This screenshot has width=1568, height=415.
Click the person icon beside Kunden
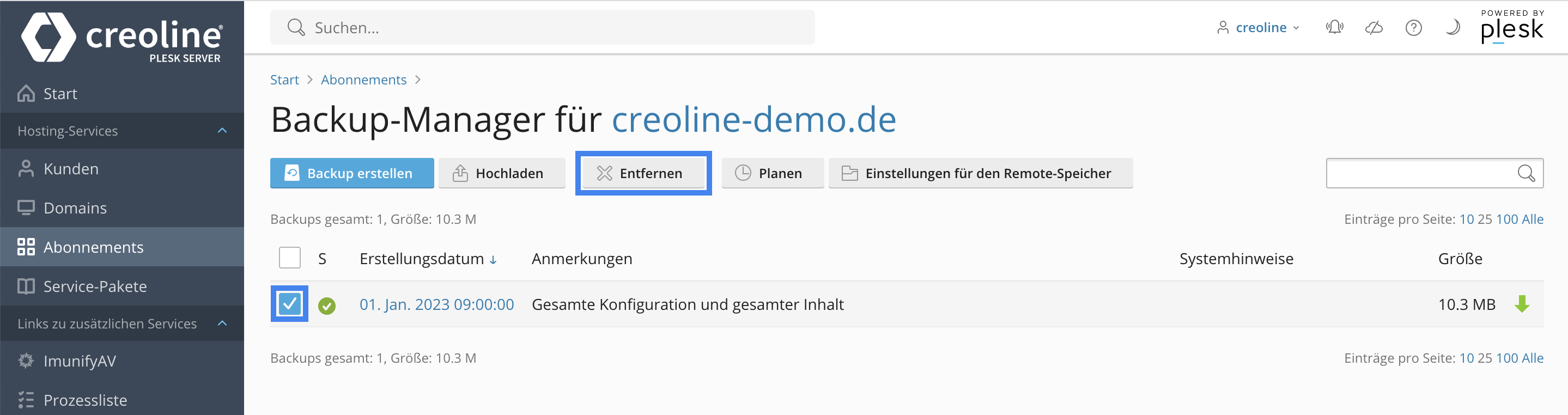(x=26, y=168)
